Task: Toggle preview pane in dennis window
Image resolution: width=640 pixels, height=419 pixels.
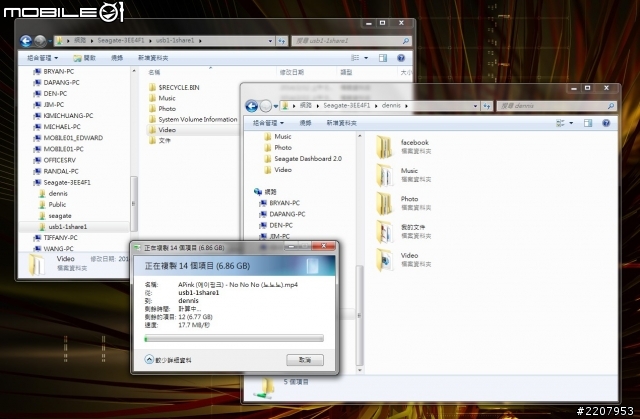Action: click(588, 123)
